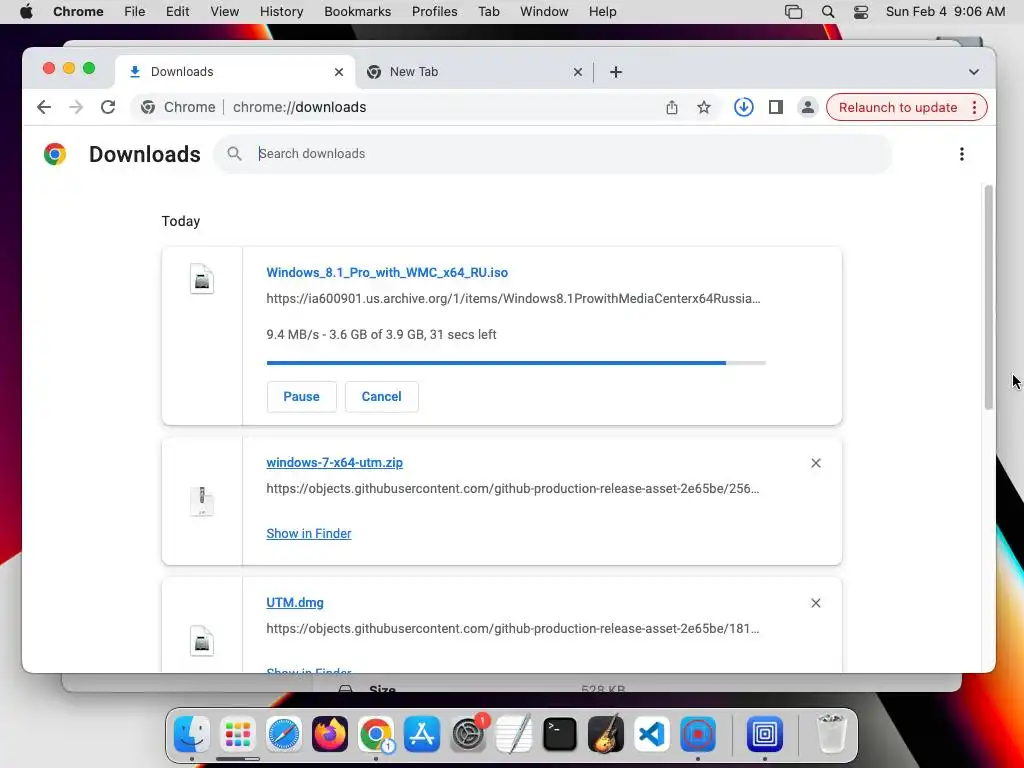This screenshot has width=1024, height=768.
Task: Click the screen mirroring menu bar icon
Action: tap(793, 12)
